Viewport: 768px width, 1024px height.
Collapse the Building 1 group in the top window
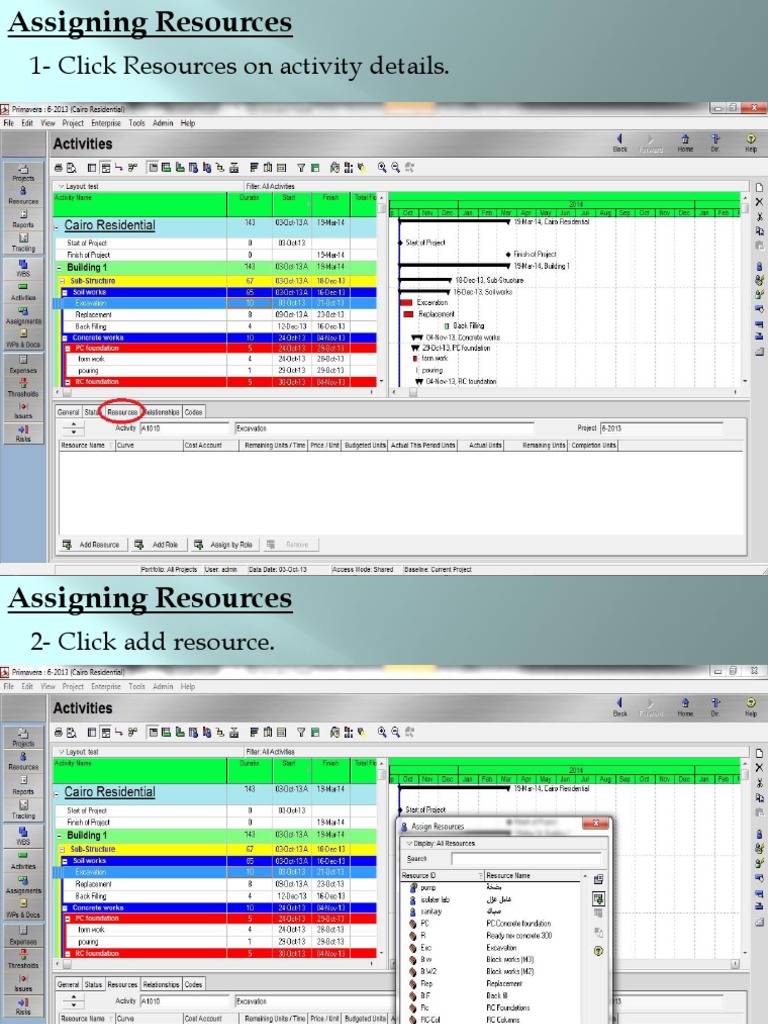[59, 268]
